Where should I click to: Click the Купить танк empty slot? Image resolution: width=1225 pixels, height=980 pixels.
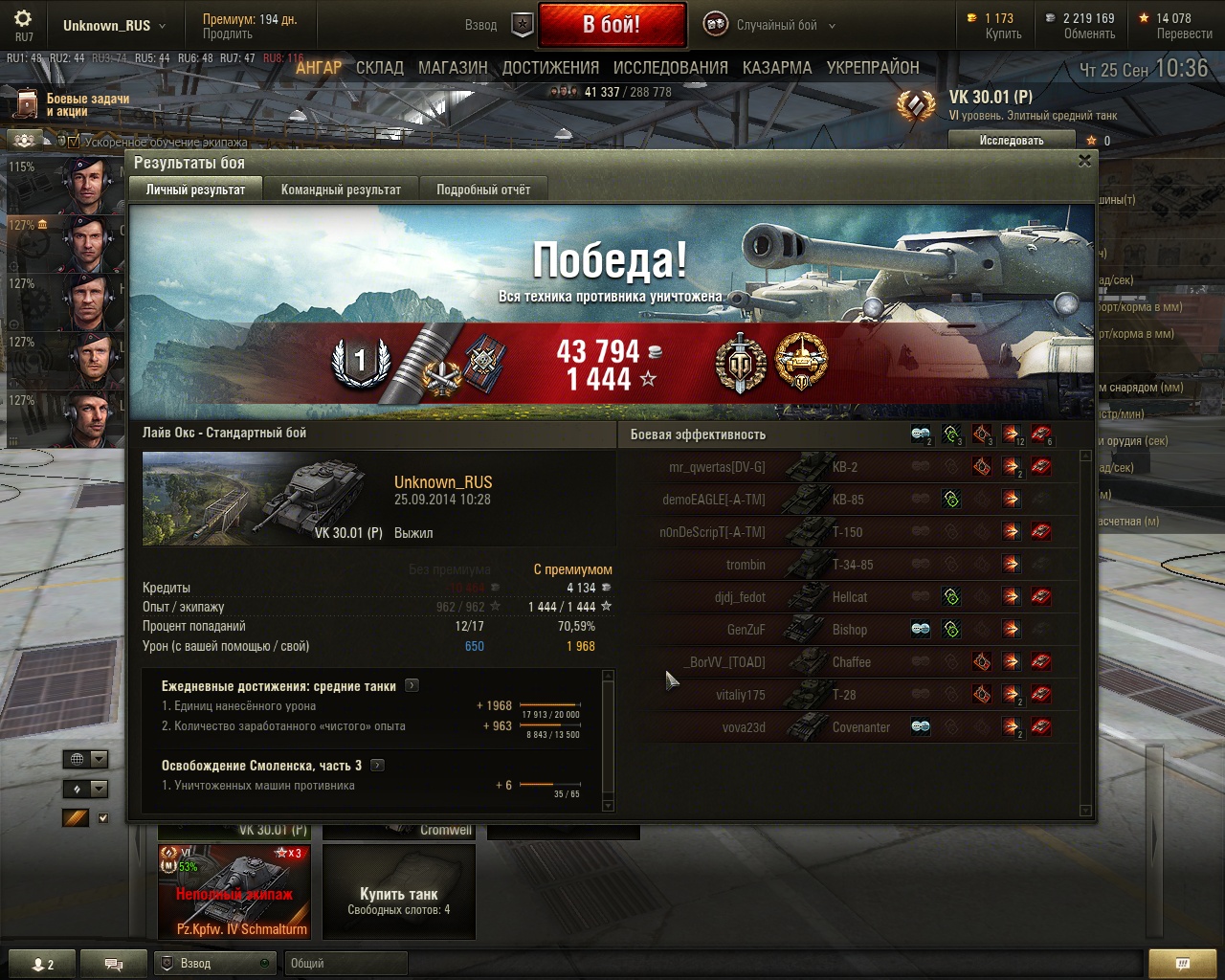coord(399,892)
